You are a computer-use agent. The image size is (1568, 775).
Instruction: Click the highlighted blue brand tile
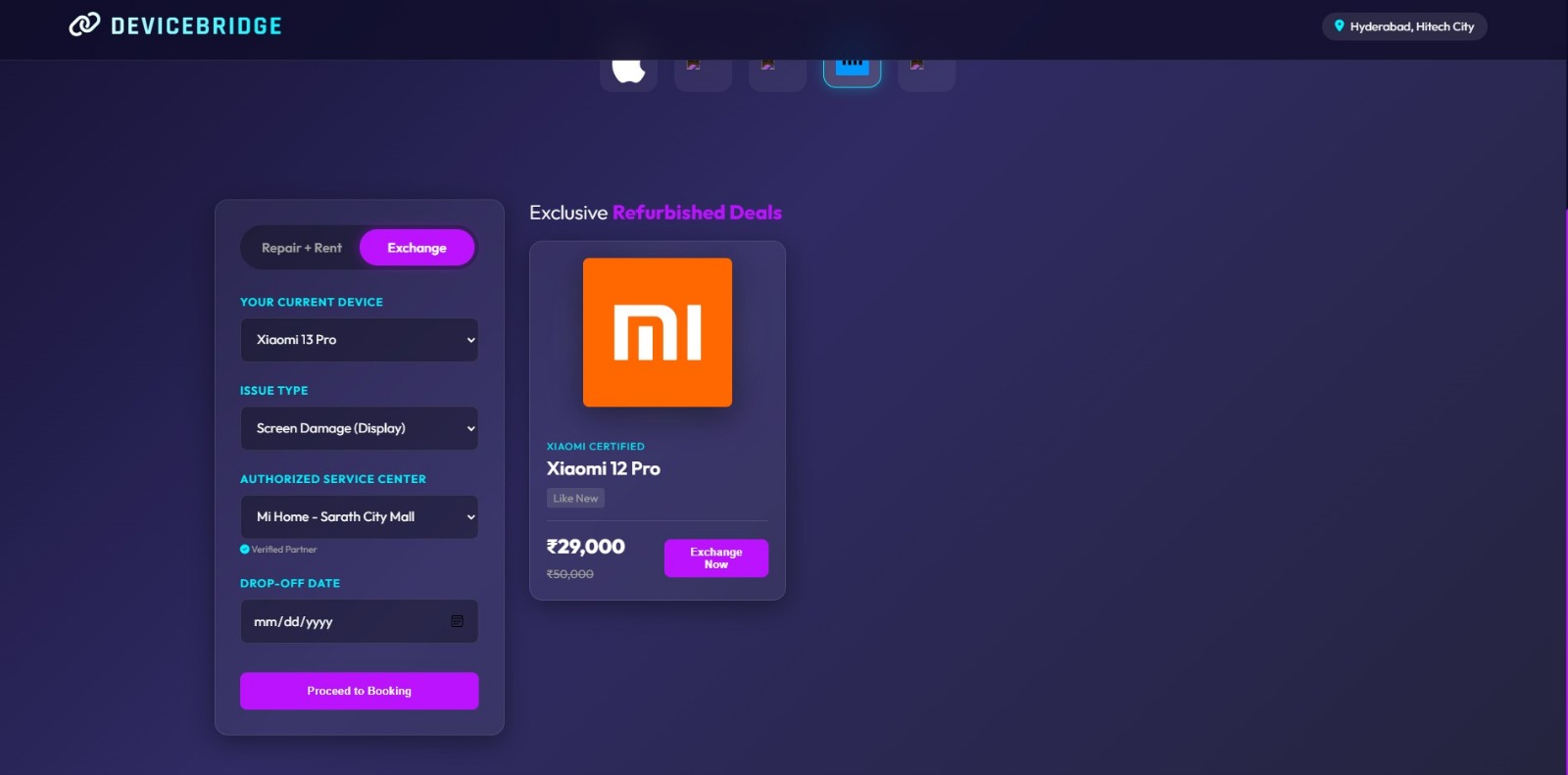tap(852, 71)
